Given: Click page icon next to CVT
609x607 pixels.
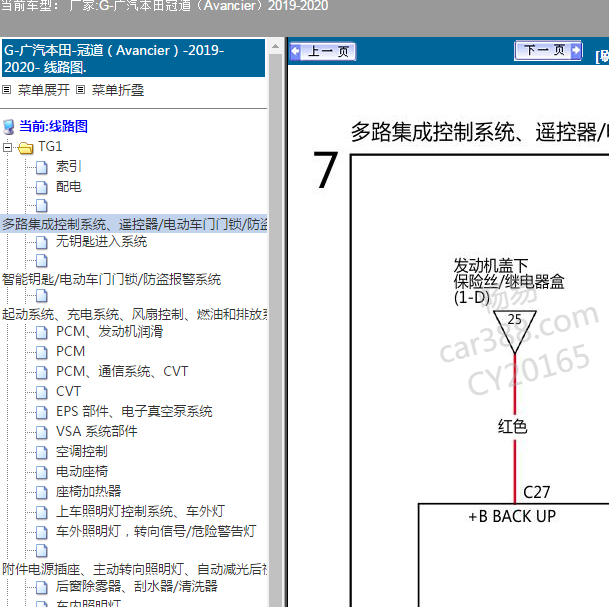Looking at the screenshot, I should pos(42,392).
